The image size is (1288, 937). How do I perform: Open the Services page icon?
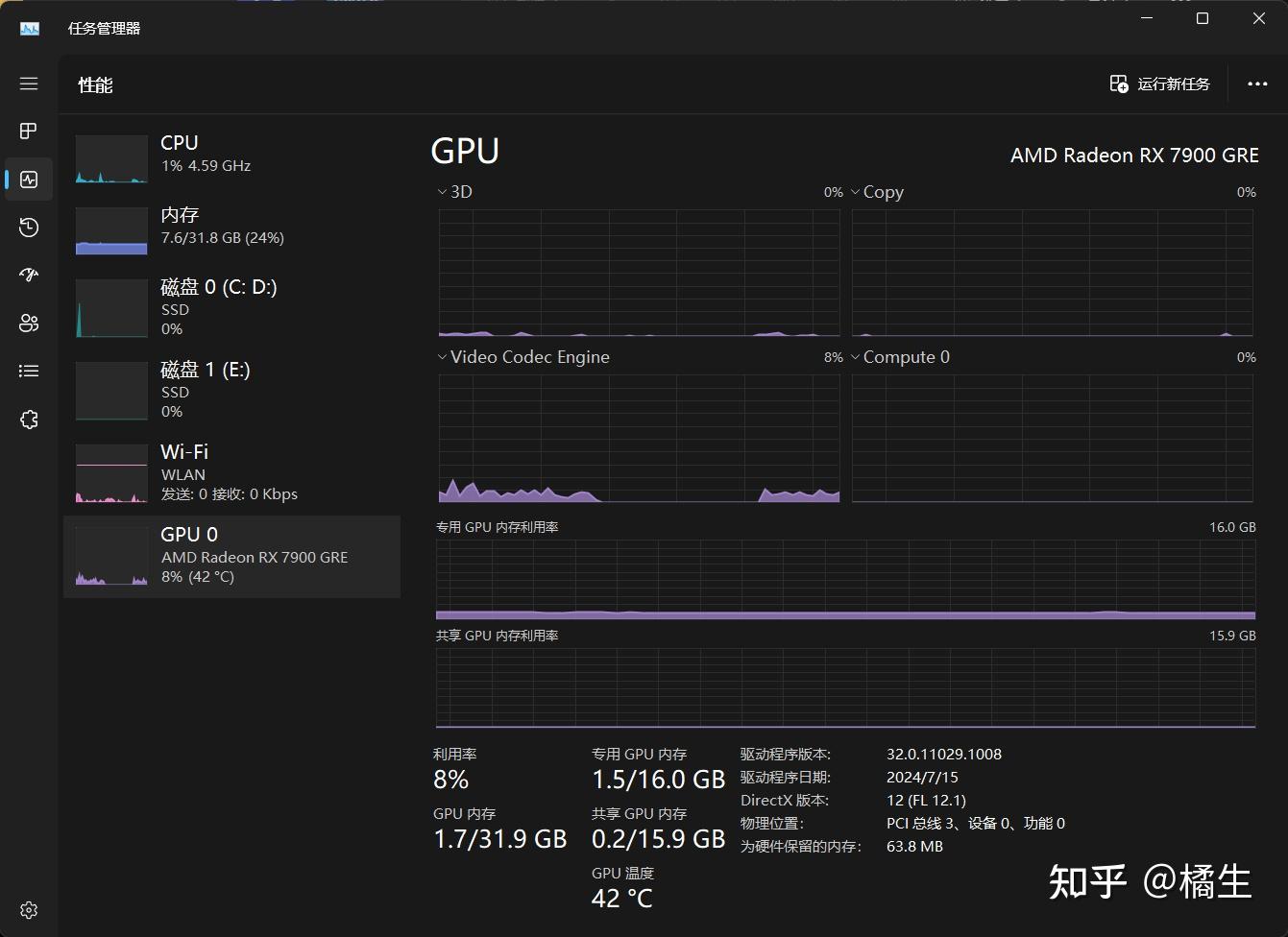pyautogui.click(x=29, y=420)
